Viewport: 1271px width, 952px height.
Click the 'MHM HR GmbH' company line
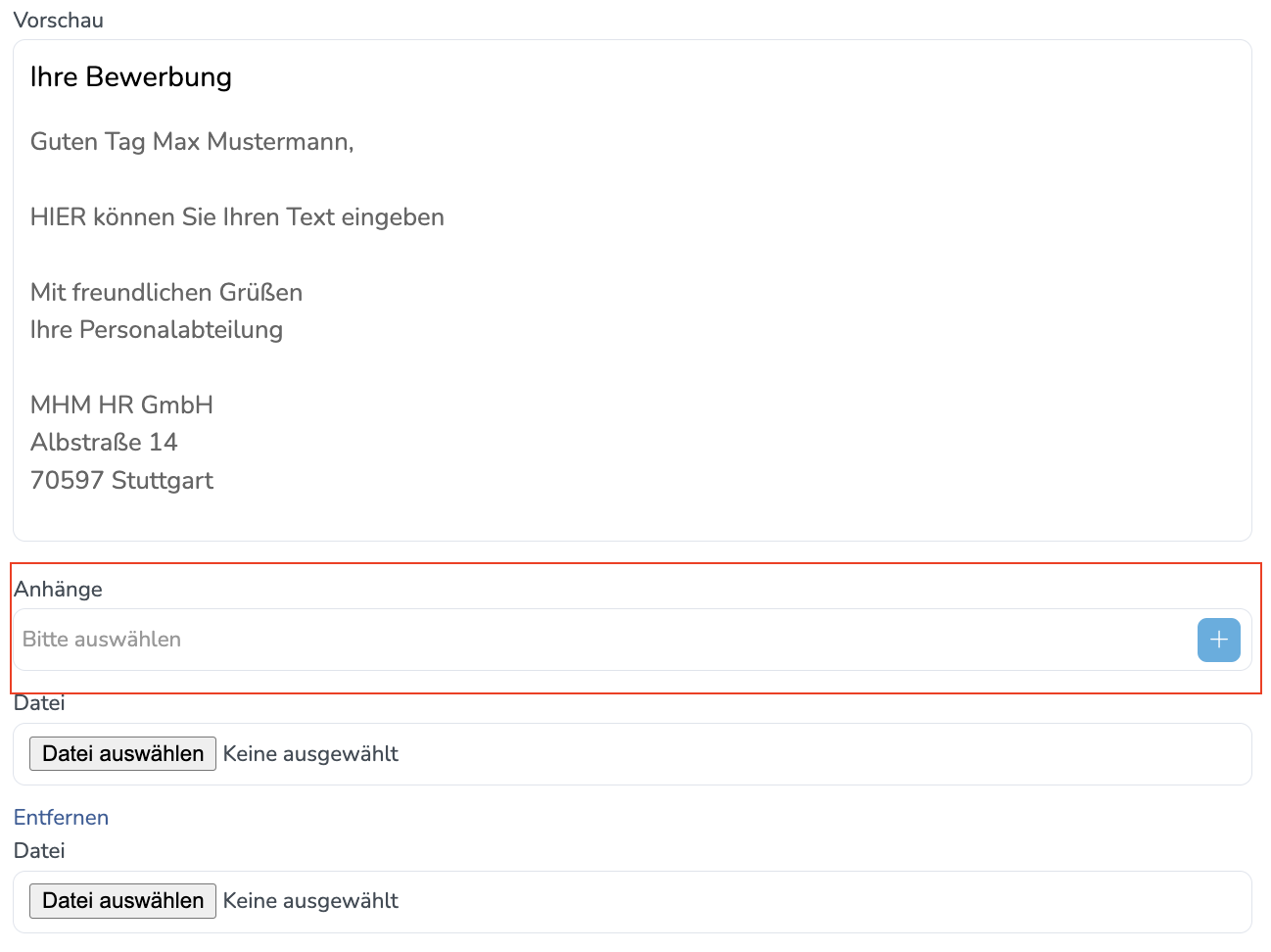121,405
